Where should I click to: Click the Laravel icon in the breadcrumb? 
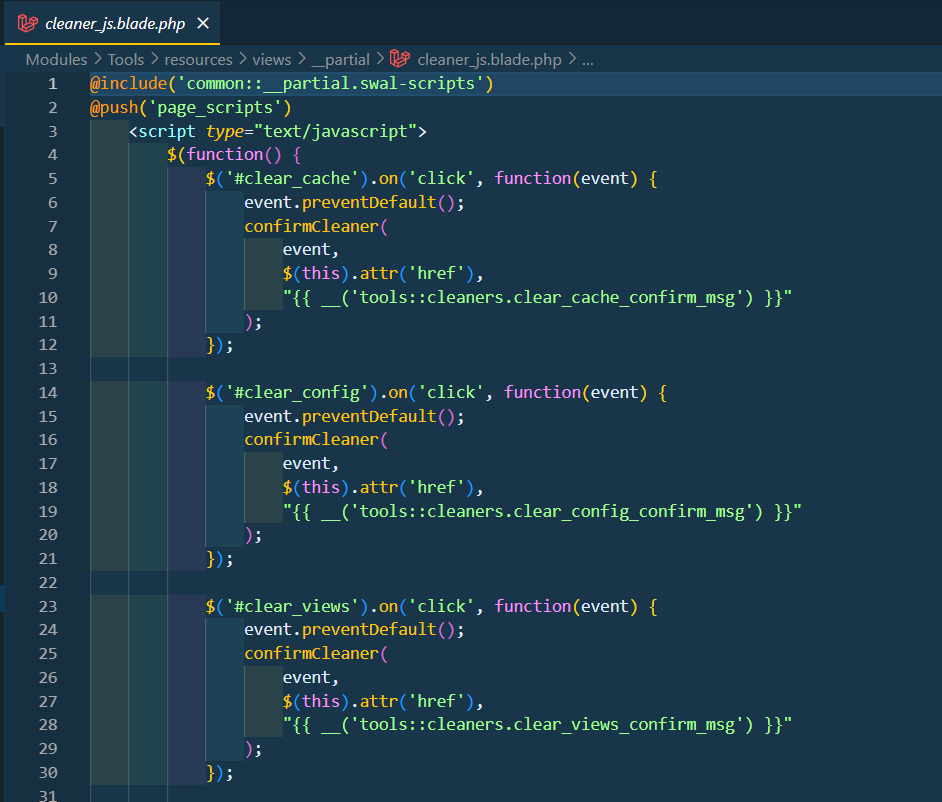pyautogui.click(x=400, y=59)
